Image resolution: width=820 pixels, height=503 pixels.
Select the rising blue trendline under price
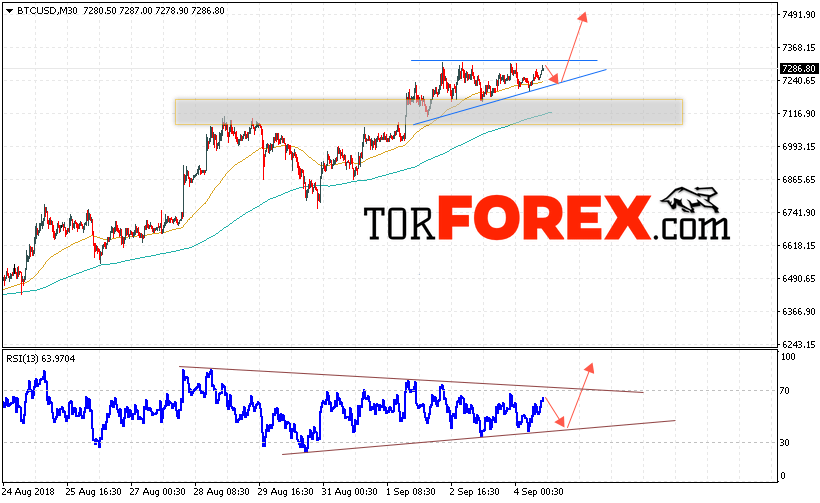[510, 97]
